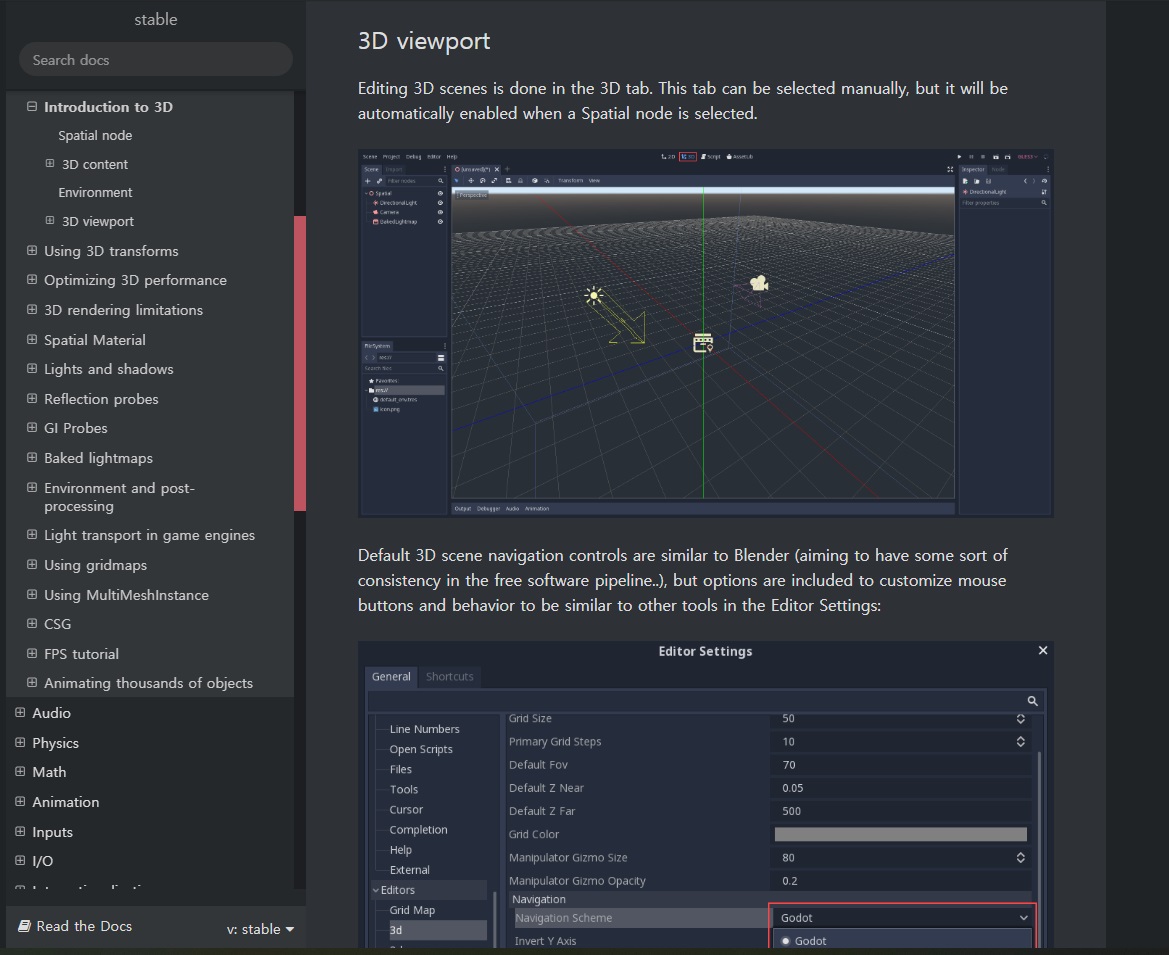Viewport: 1169px width, 955px height.
Task: Click the red sidebar scrollbar thumb
Action: pyautogui.click(x=300, y=363)
